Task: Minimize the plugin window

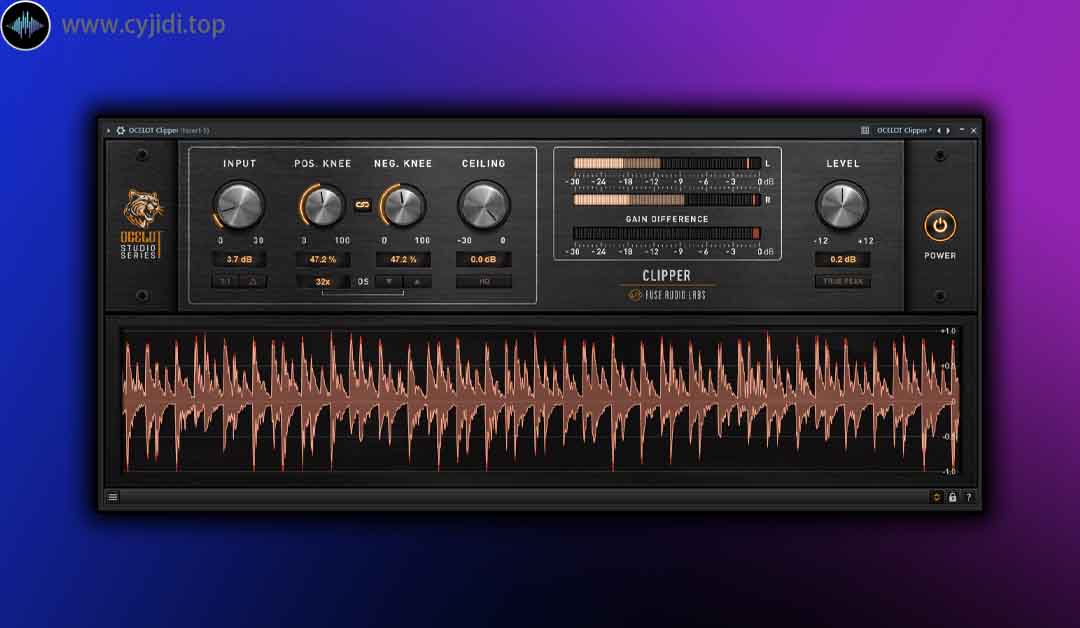Action: tap(962, 130)
